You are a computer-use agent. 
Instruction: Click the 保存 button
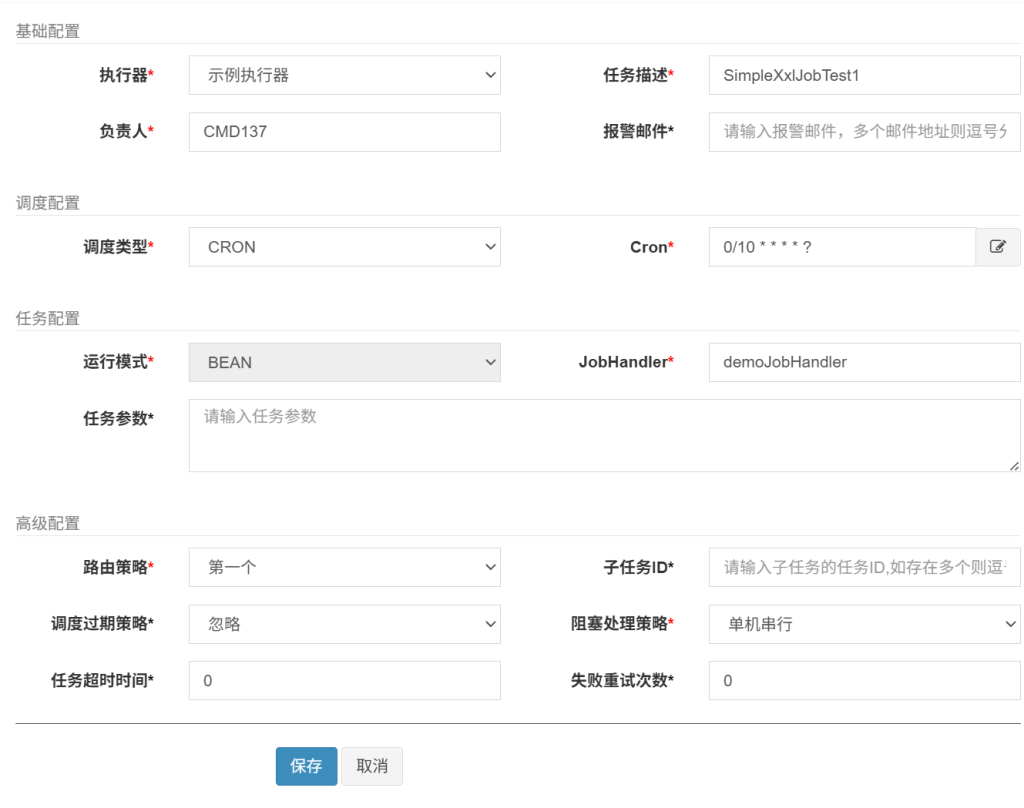pyautogui.click(x=306, y=766)
